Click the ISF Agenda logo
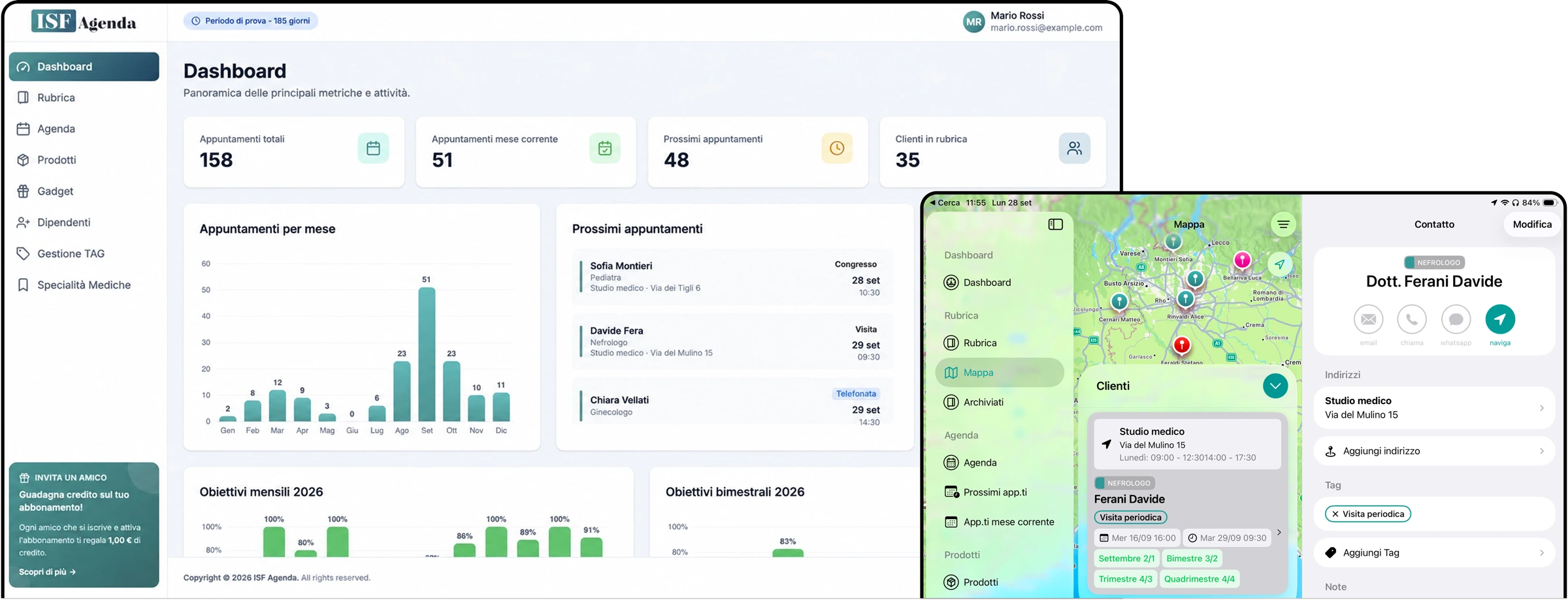 point(84,22)
